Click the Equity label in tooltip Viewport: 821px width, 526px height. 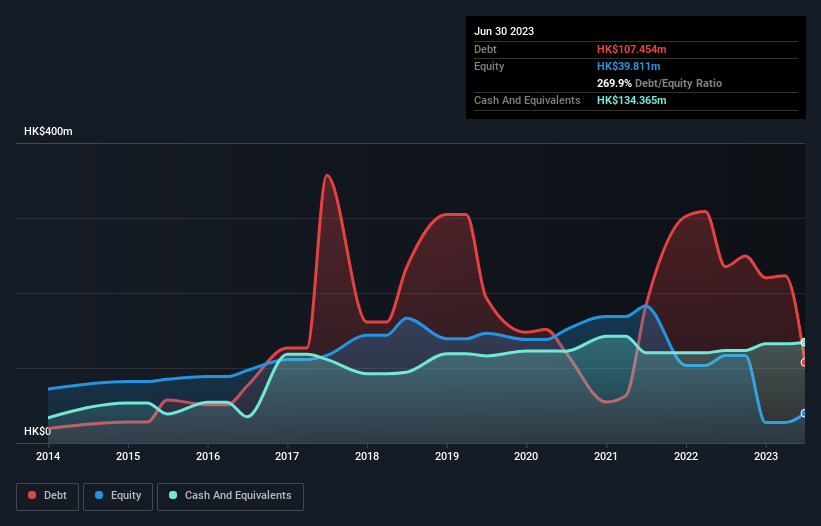tap(489, 66)
